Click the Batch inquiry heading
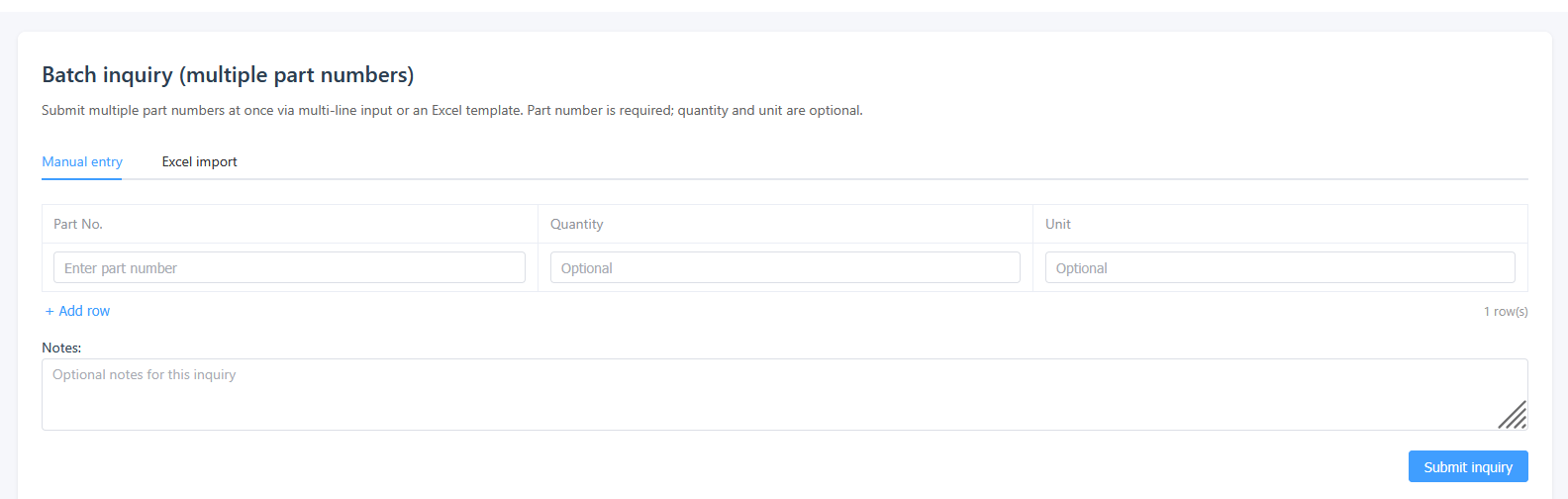The height and width of the screenshot is (499, 1568). [x=228, y=74]
